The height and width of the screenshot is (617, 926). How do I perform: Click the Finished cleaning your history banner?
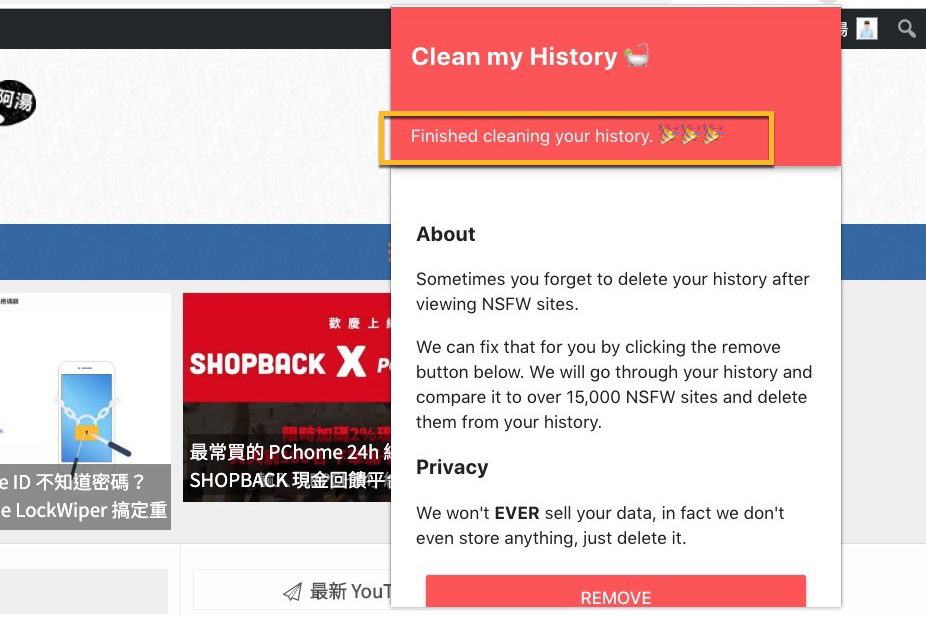(x=577, y=137)
